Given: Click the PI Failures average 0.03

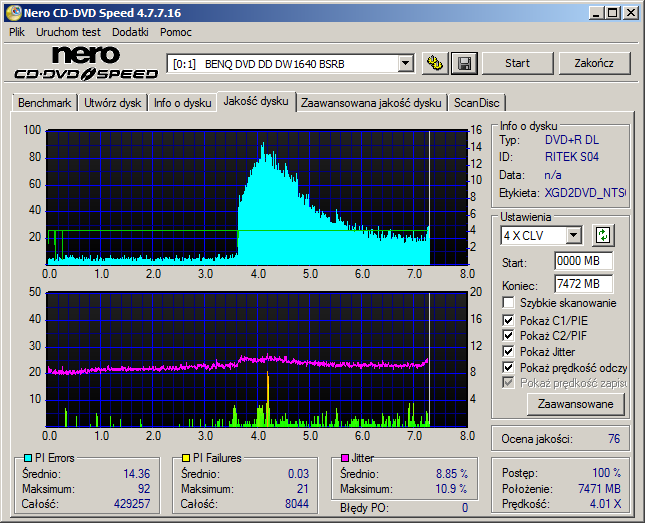Looking at the screenshot, I should pos(298,474).
